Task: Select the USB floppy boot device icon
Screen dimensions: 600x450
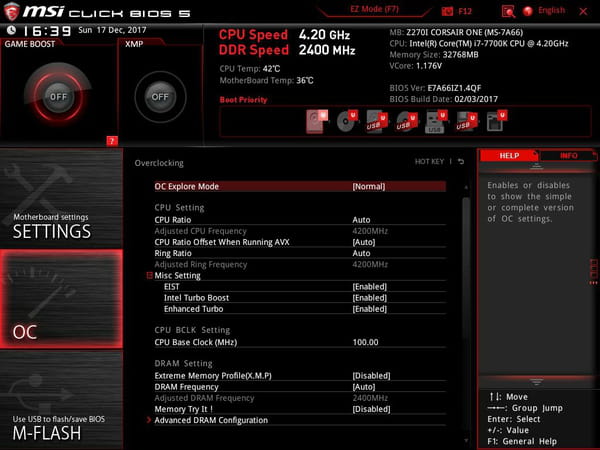Action: click(466, 121)
